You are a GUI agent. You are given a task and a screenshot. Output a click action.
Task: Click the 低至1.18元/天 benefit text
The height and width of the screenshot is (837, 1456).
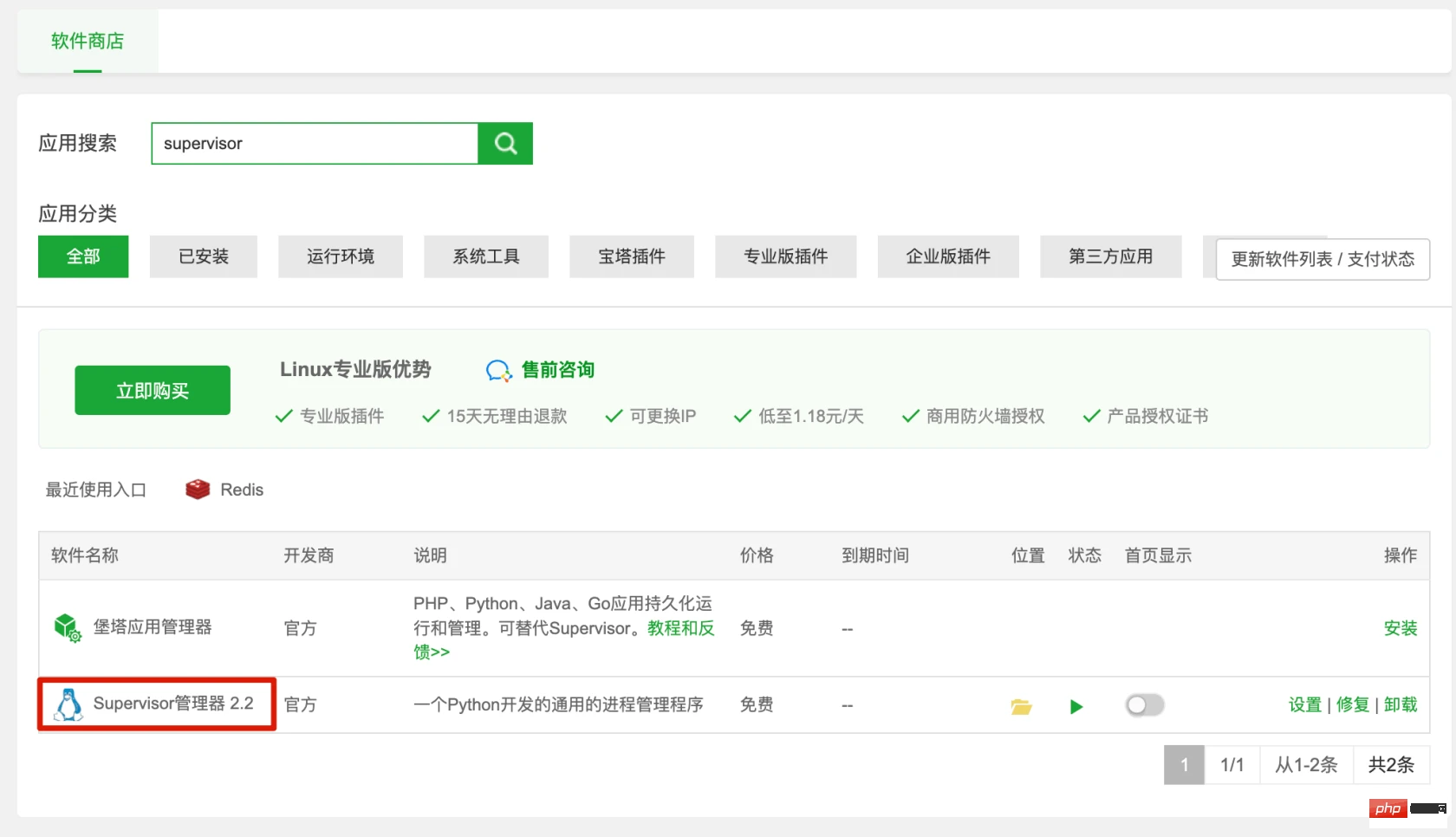pyautogui.click(x=811, y=416)
